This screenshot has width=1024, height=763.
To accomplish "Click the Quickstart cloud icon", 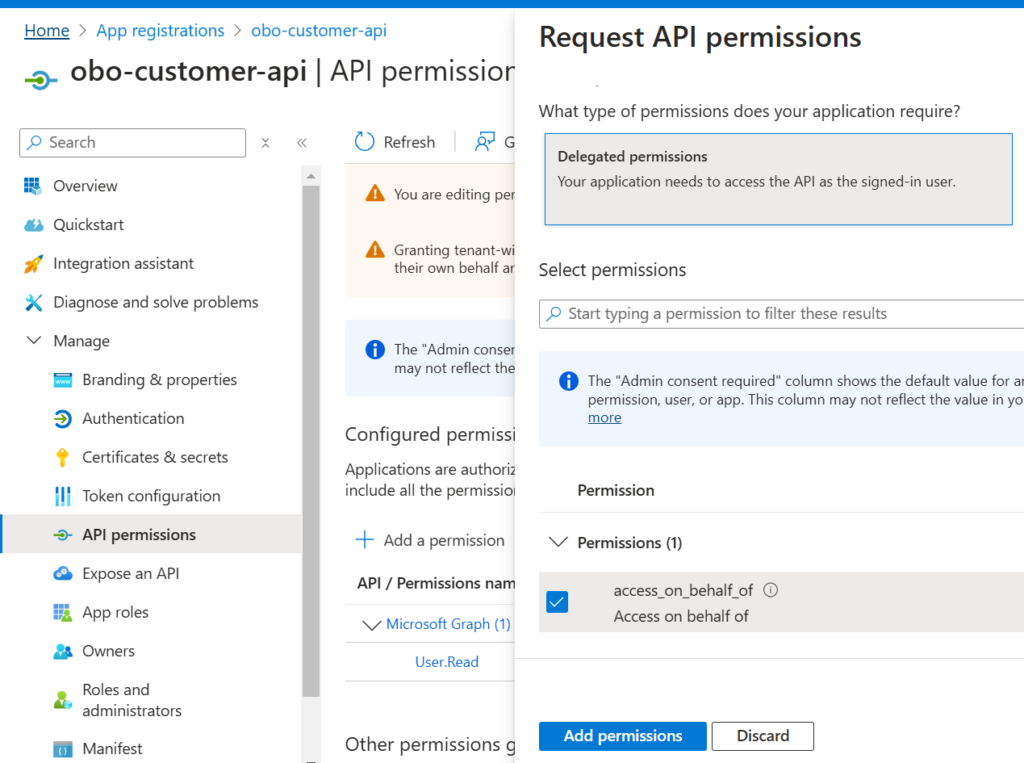I will point(33,225).
